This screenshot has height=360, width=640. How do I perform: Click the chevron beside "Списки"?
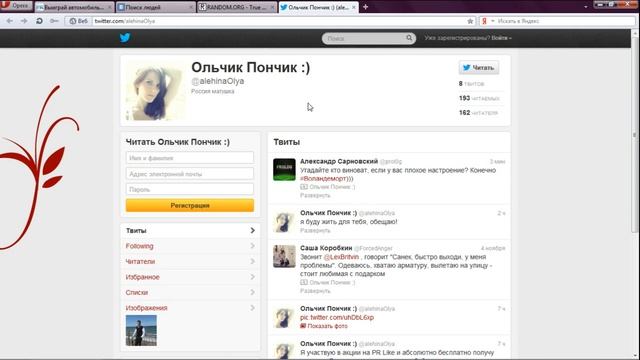(x=252, y=293)
